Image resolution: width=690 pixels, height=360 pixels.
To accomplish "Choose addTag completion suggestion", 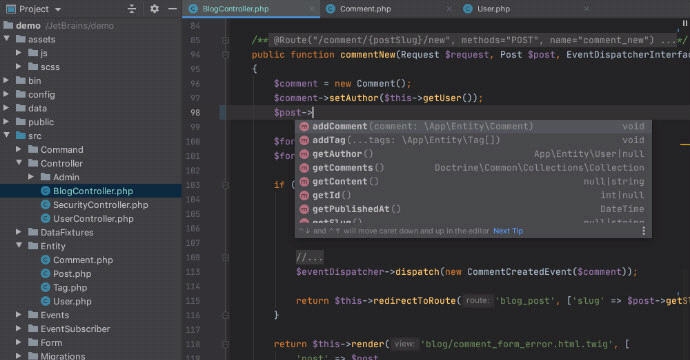I will [x=473, y=140].
